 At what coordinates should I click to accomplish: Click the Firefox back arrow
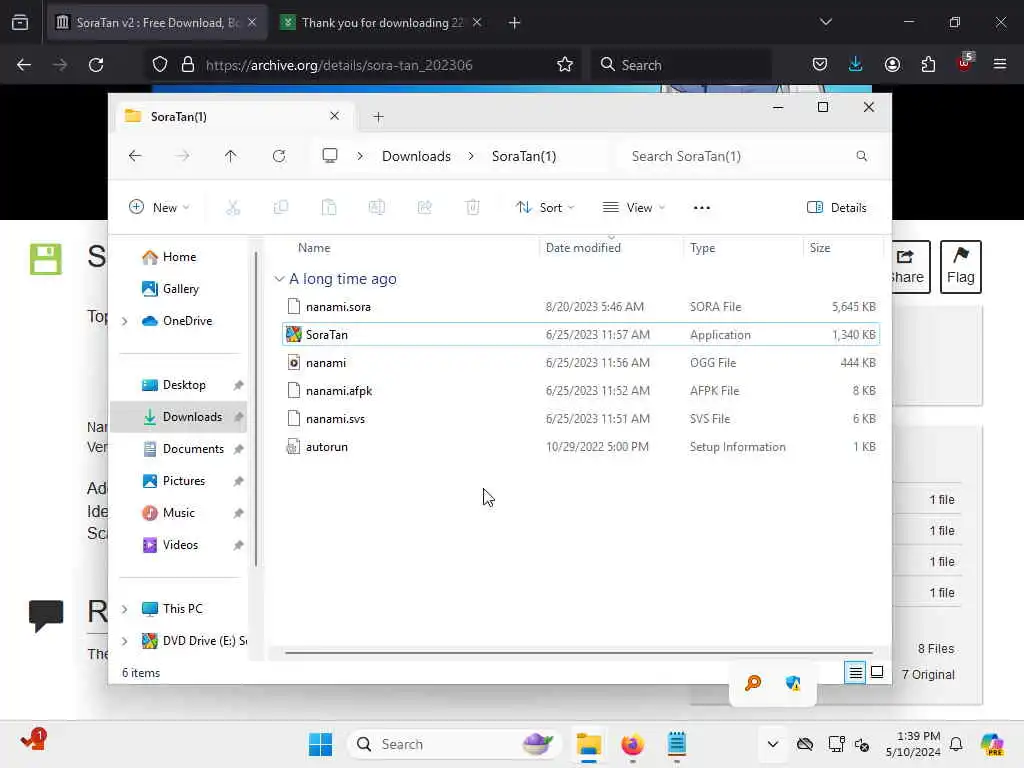pos(24,65)
